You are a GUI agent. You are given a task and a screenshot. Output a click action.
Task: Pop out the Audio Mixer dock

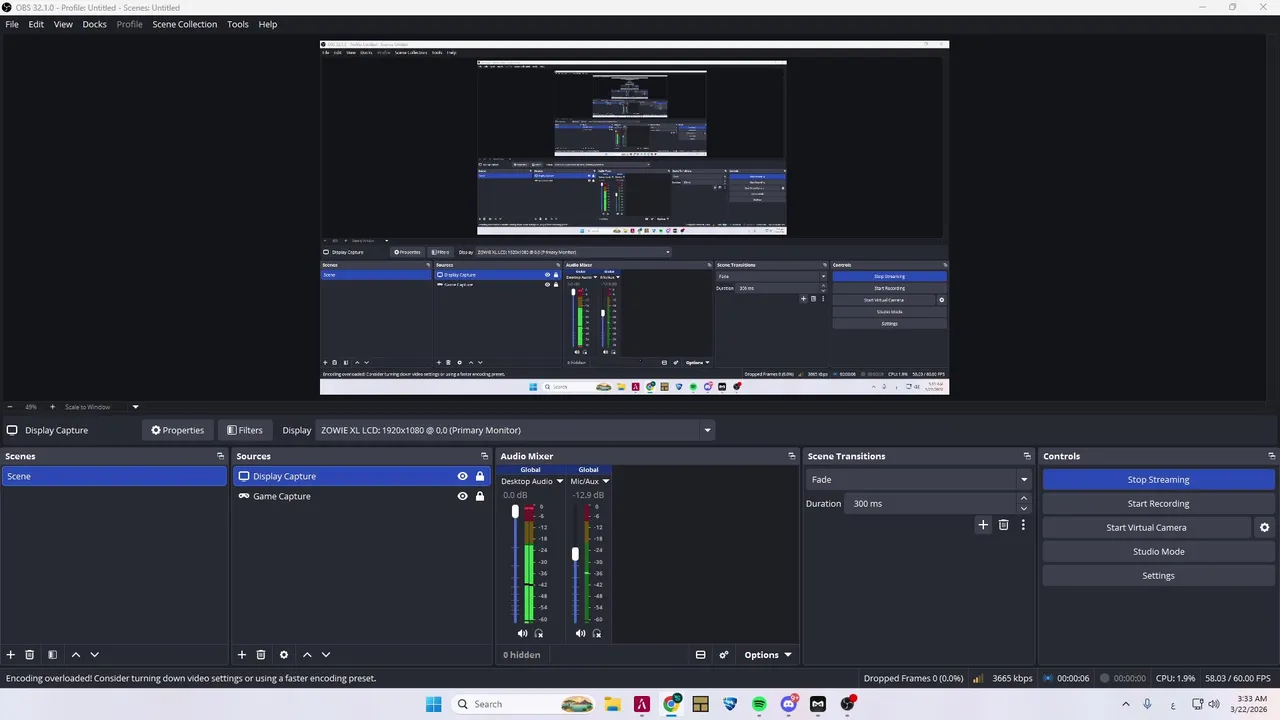click(x=792, y=456)
